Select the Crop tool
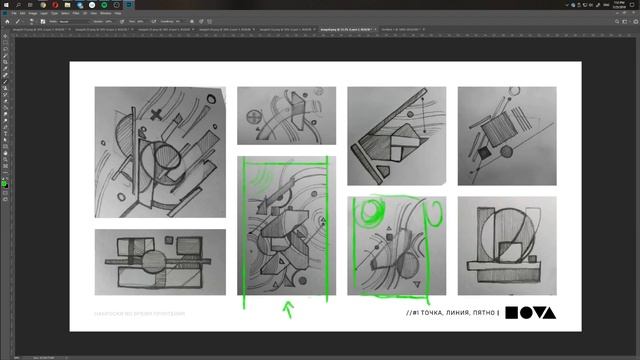Viewport: 640px width, 360px height. pyautogui.click(x=5, y=62)
